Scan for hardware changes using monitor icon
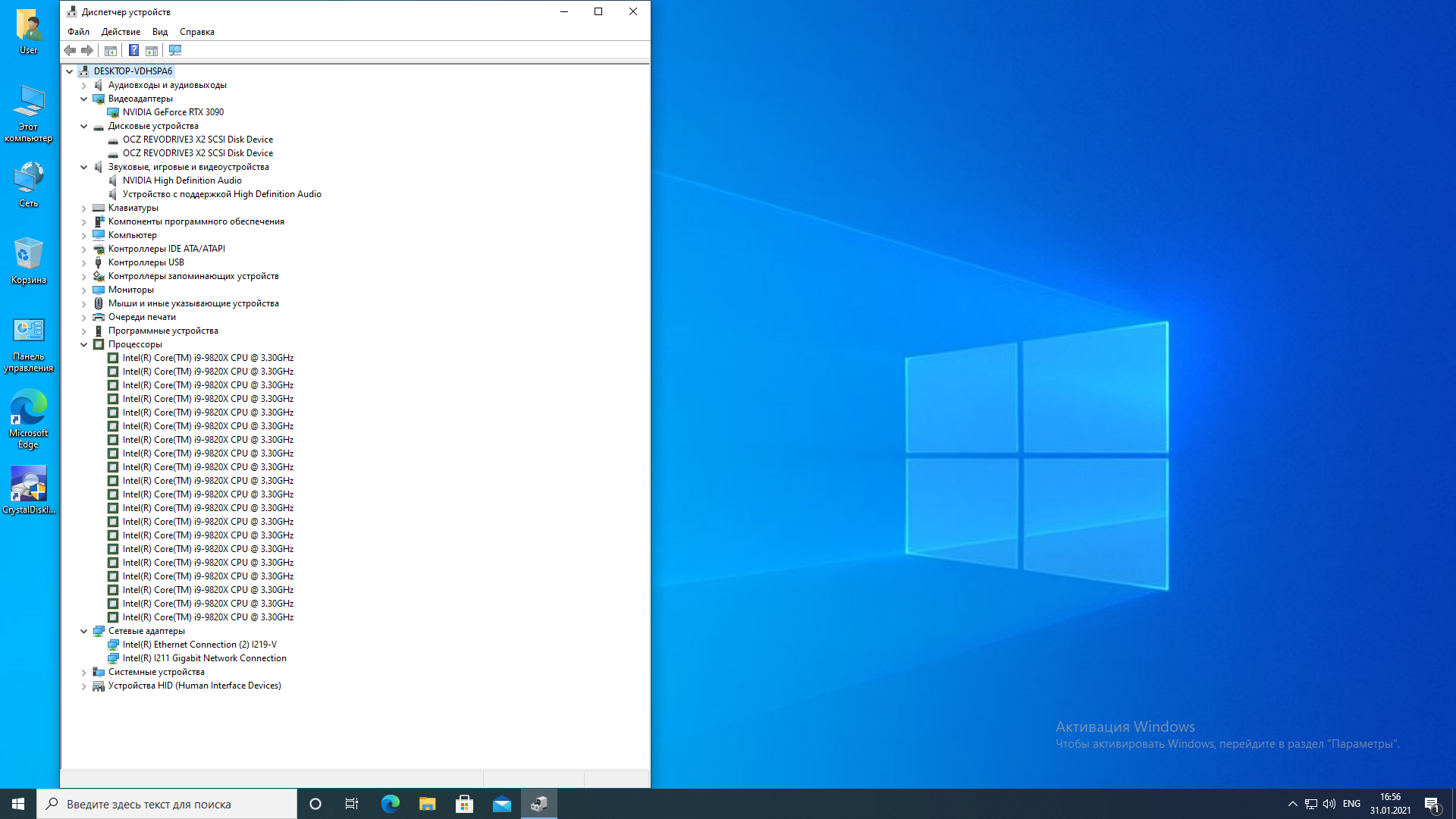Viewport: 1456px width, 819px height. (x=175, y=51)
